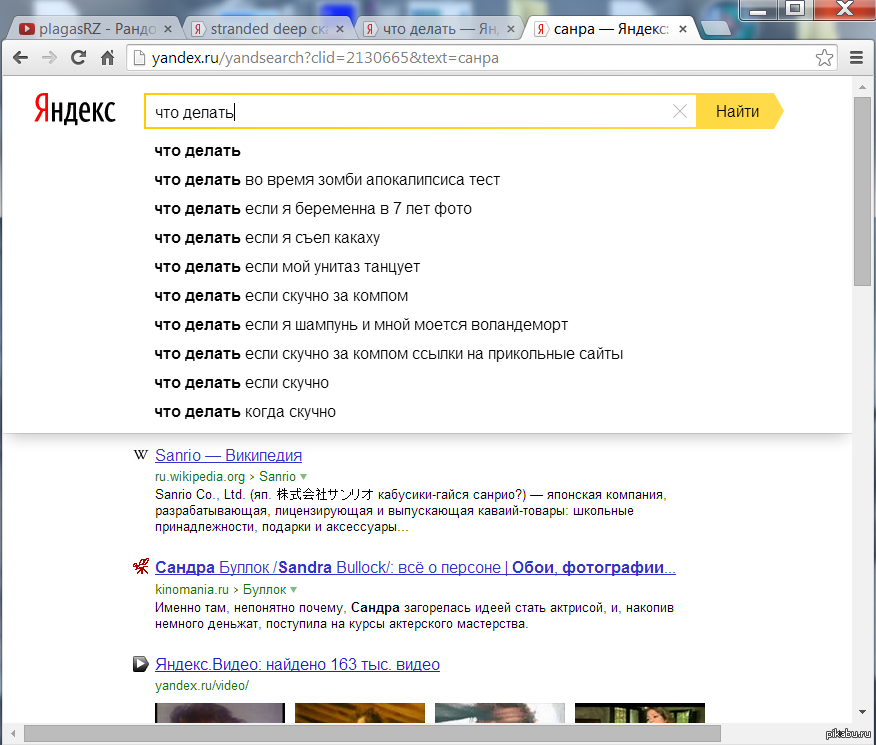This screenshot has width=876, height=745.
Task: Open first video thumbnail
Action: [220, 713]
